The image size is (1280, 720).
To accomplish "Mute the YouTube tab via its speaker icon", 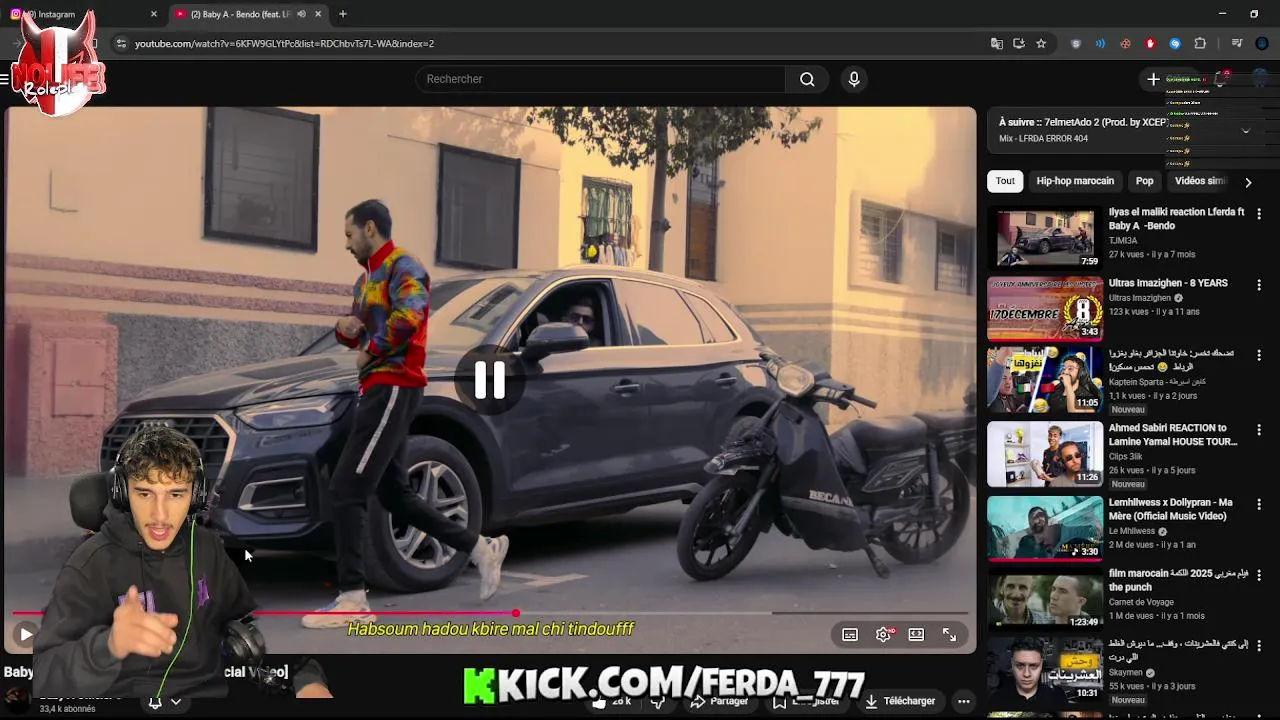I will pyautogui.click(x=301, y=14).
